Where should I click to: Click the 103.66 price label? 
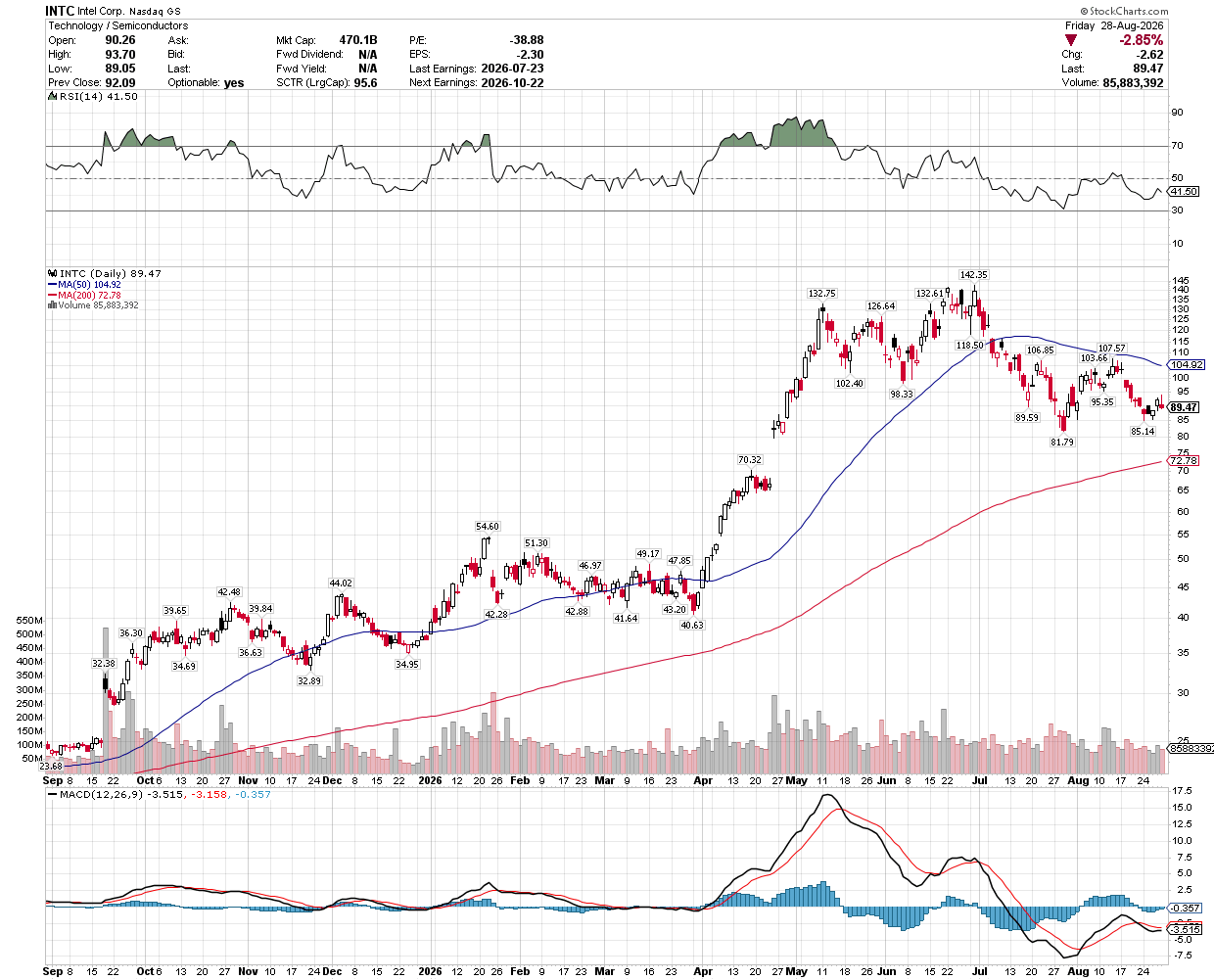tap(1094, 358)
